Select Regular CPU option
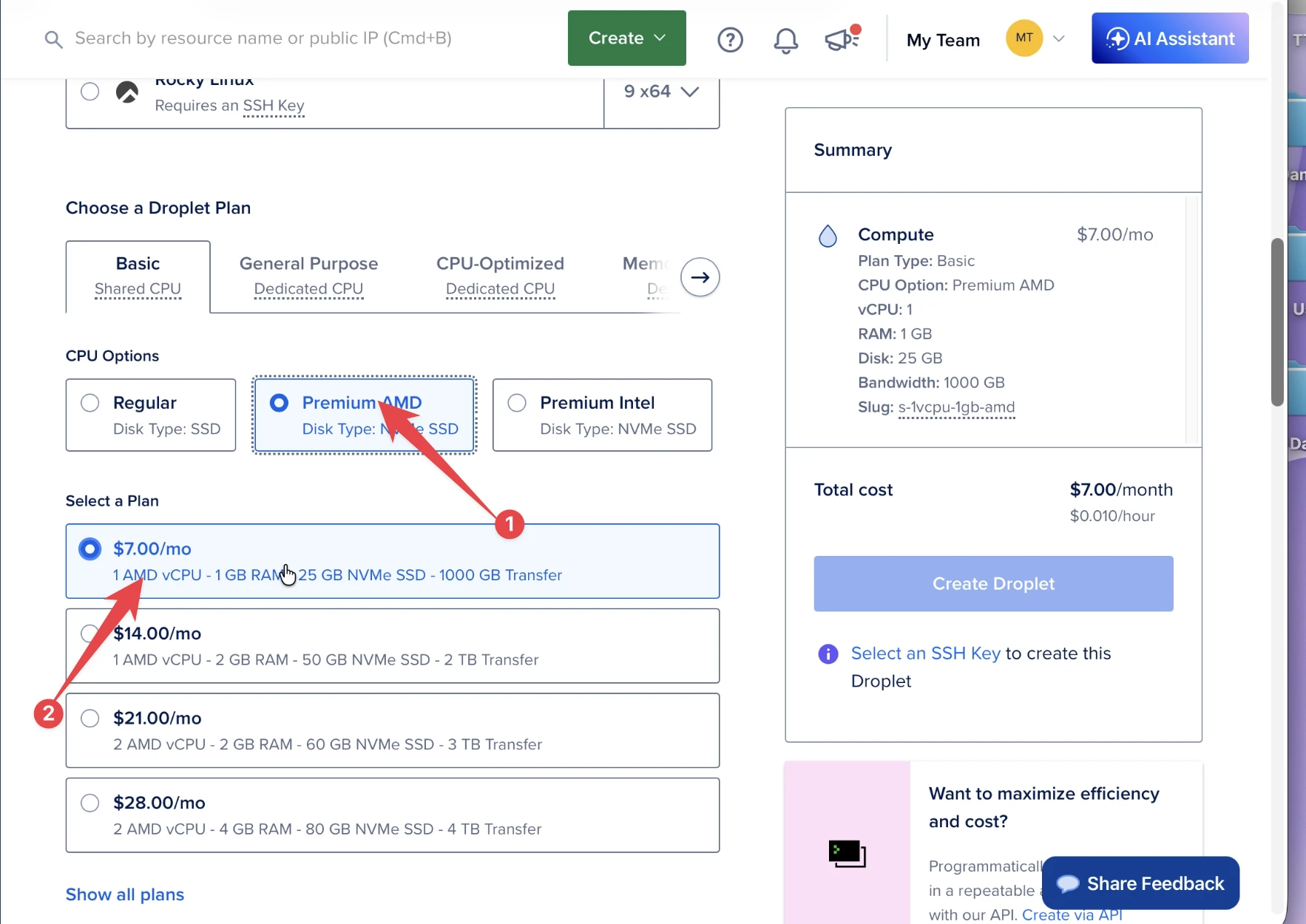The width and height of the screenshot is (1306, 924). [x=151, y=415]
